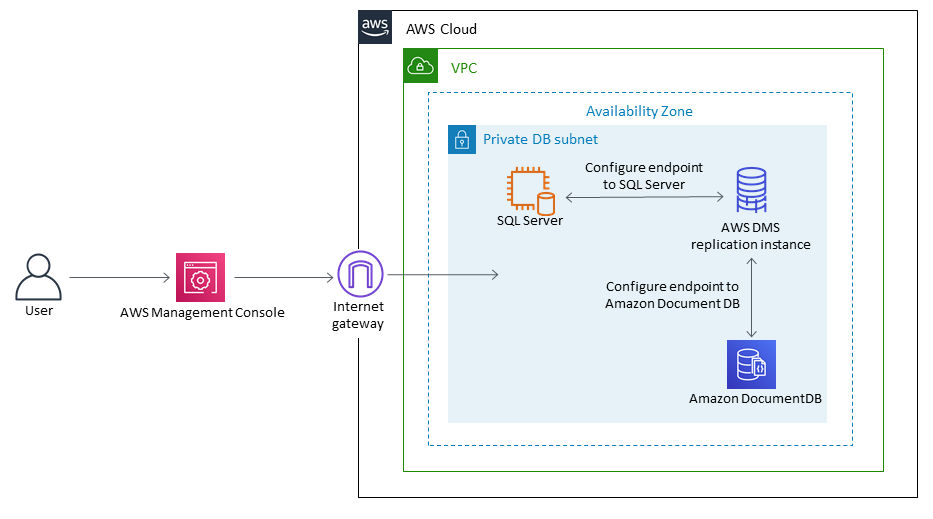Select the 'Availability Zone' label
Screen dimensions: 933x519
[639, 111]
